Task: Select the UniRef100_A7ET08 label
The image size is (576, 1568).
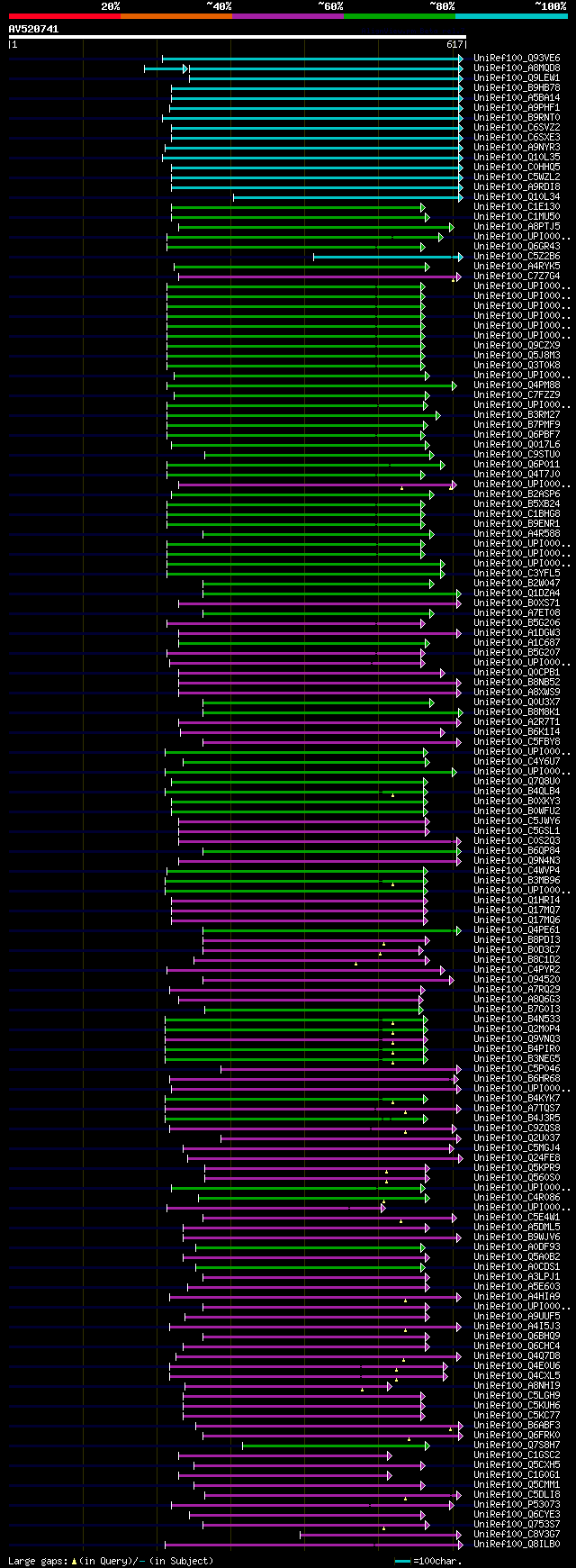Action: tap(517, 613)
